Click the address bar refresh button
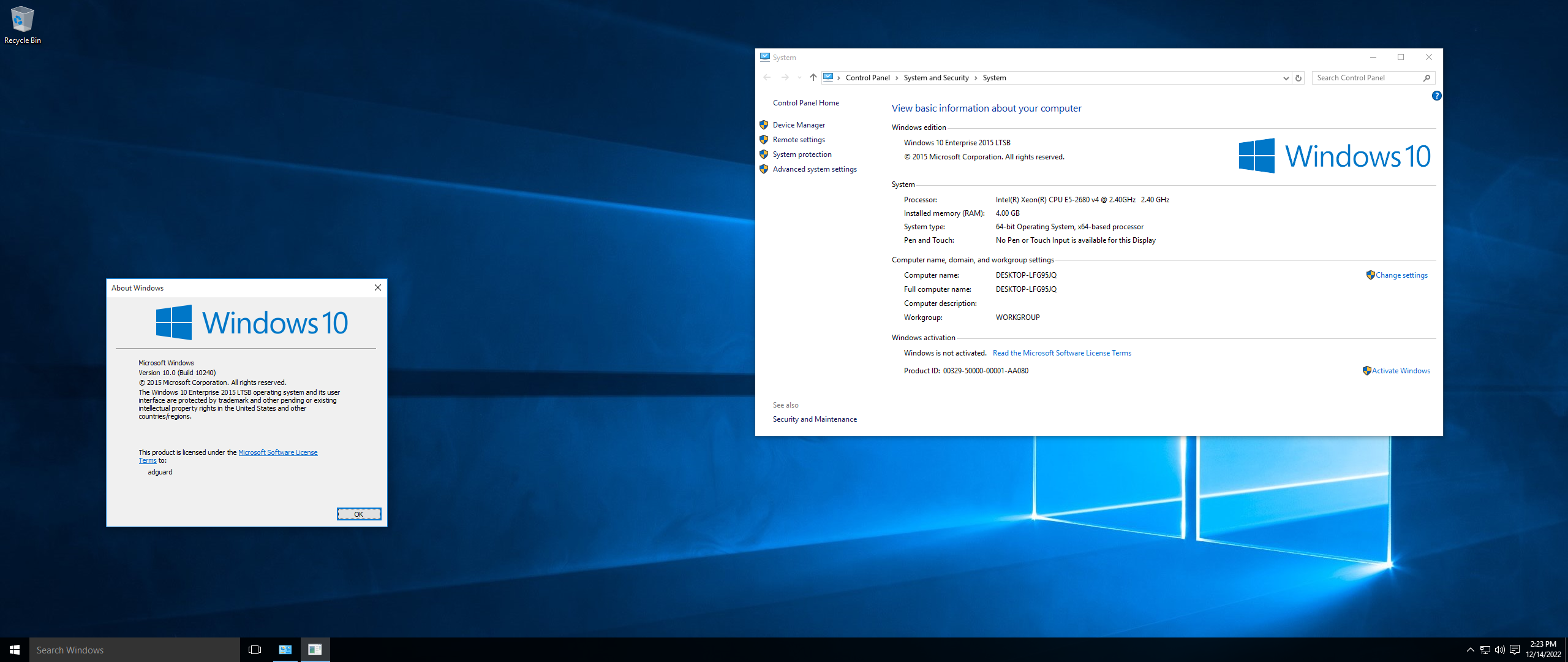 coord(1298,78)
